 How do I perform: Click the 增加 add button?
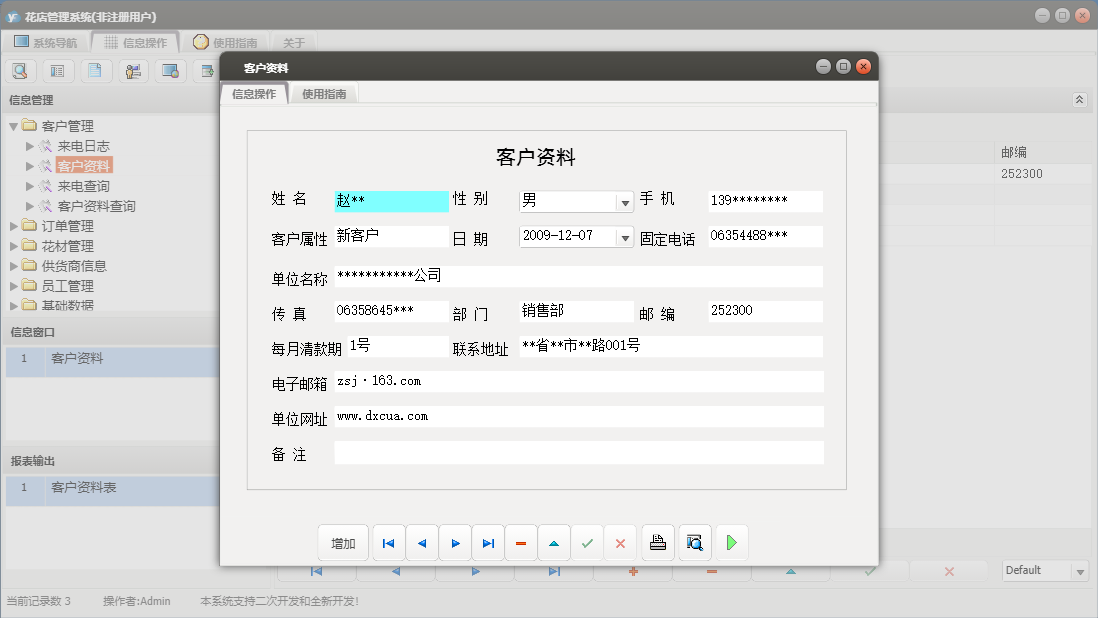[x=343, y=542]
